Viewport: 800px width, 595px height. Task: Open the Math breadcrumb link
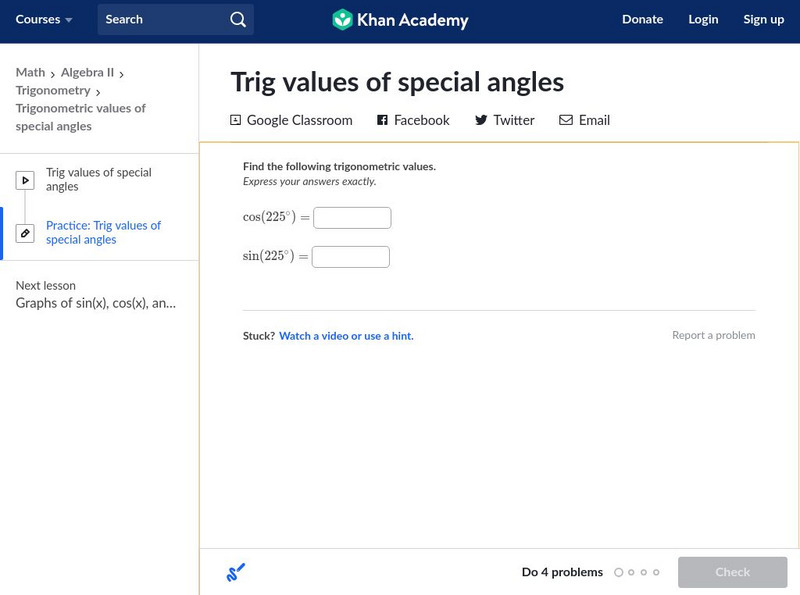pos(31,72)
